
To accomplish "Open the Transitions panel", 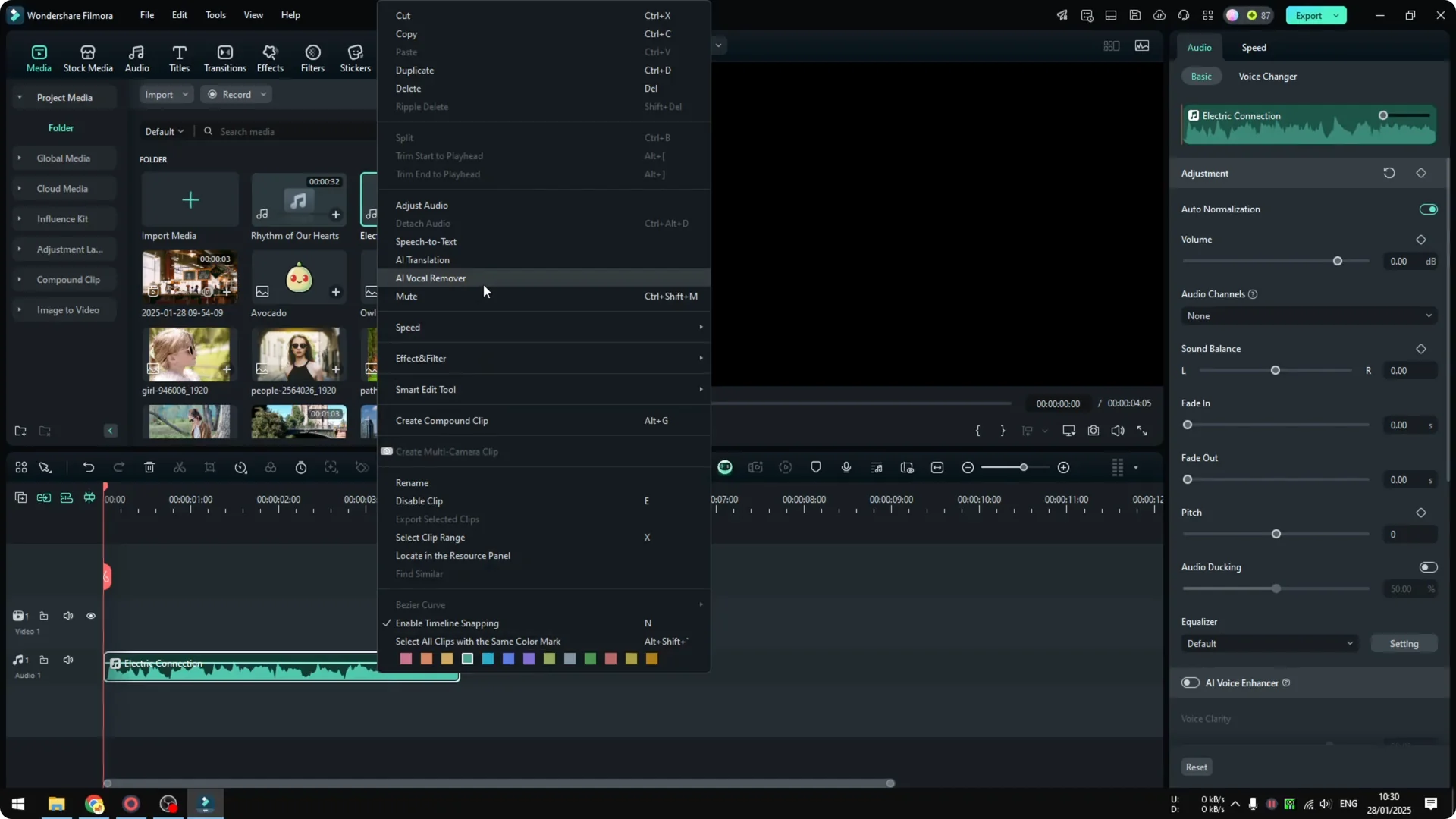I will tap(224, 57).
